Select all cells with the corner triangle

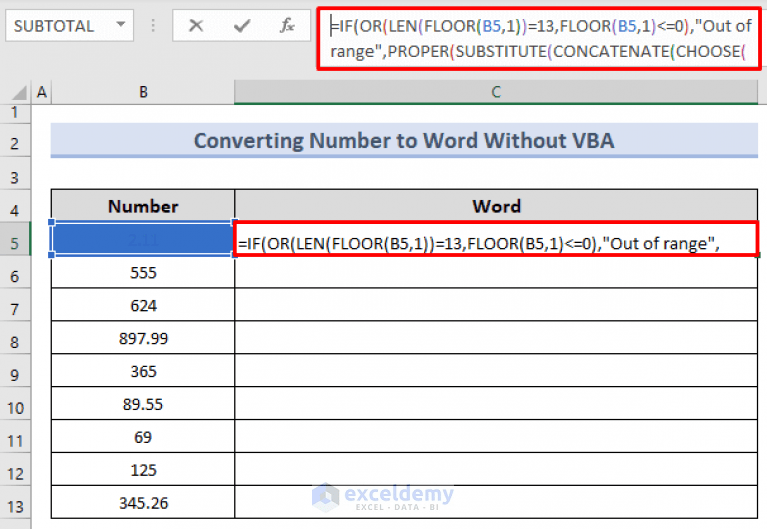[19, 92]
